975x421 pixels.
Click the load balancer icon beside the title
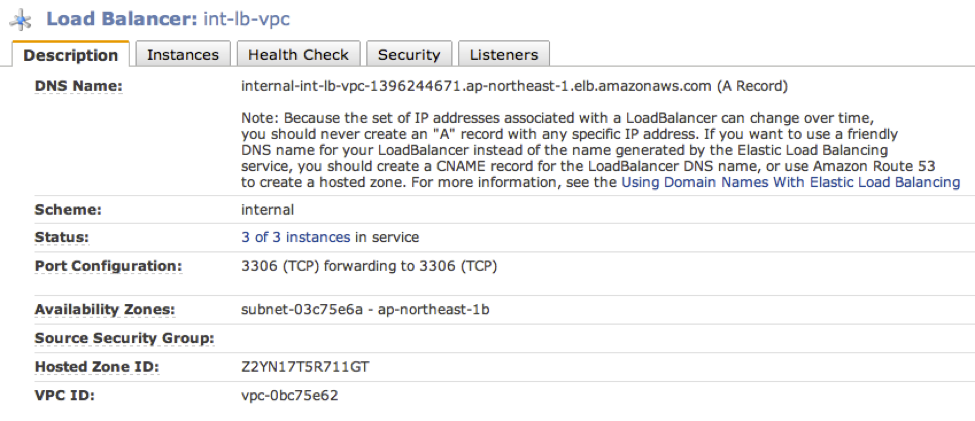point(21,20)
